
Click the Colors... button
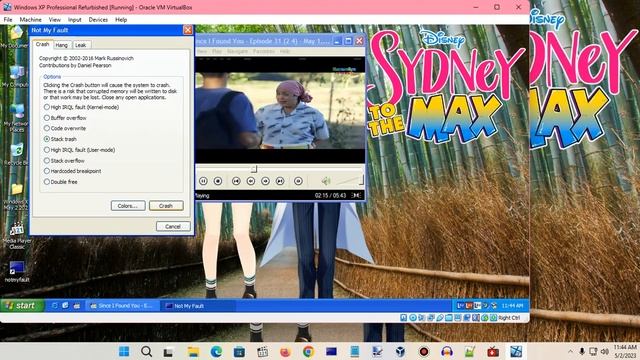(x=128, y=206)
